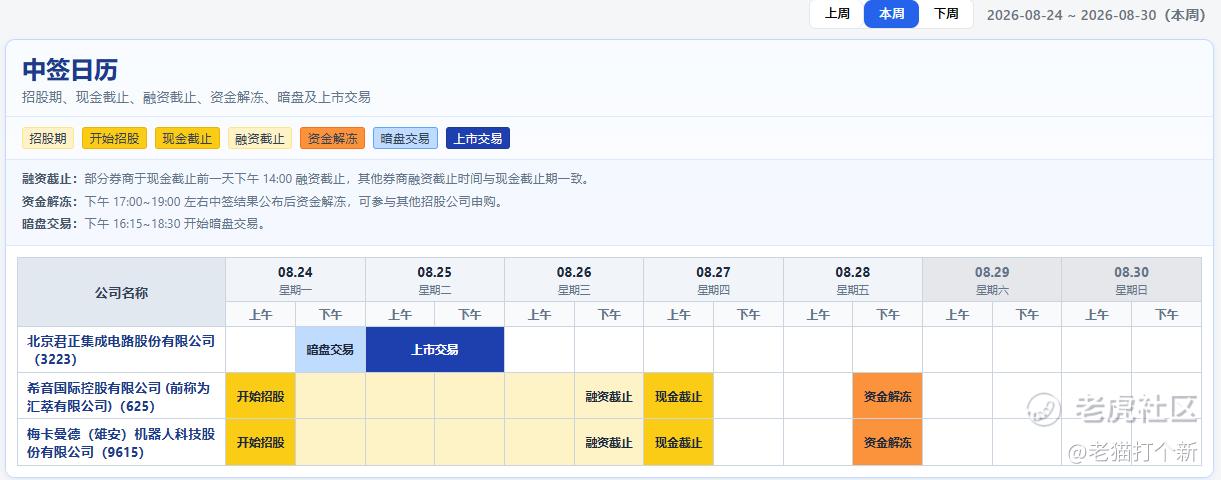This screenshot has width=1221, height=480.
Task: Click 现金截止 cell for 希音国际
Action: tap(679, 396)
